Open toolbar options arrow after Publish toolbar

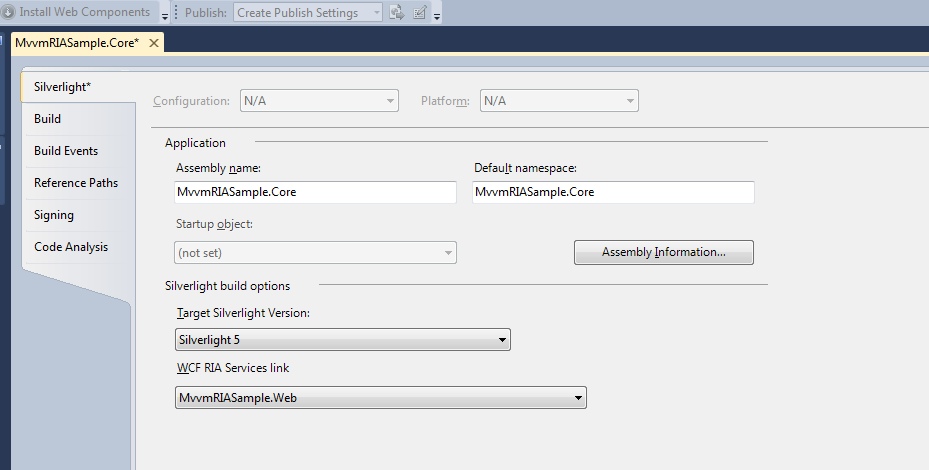437,17
